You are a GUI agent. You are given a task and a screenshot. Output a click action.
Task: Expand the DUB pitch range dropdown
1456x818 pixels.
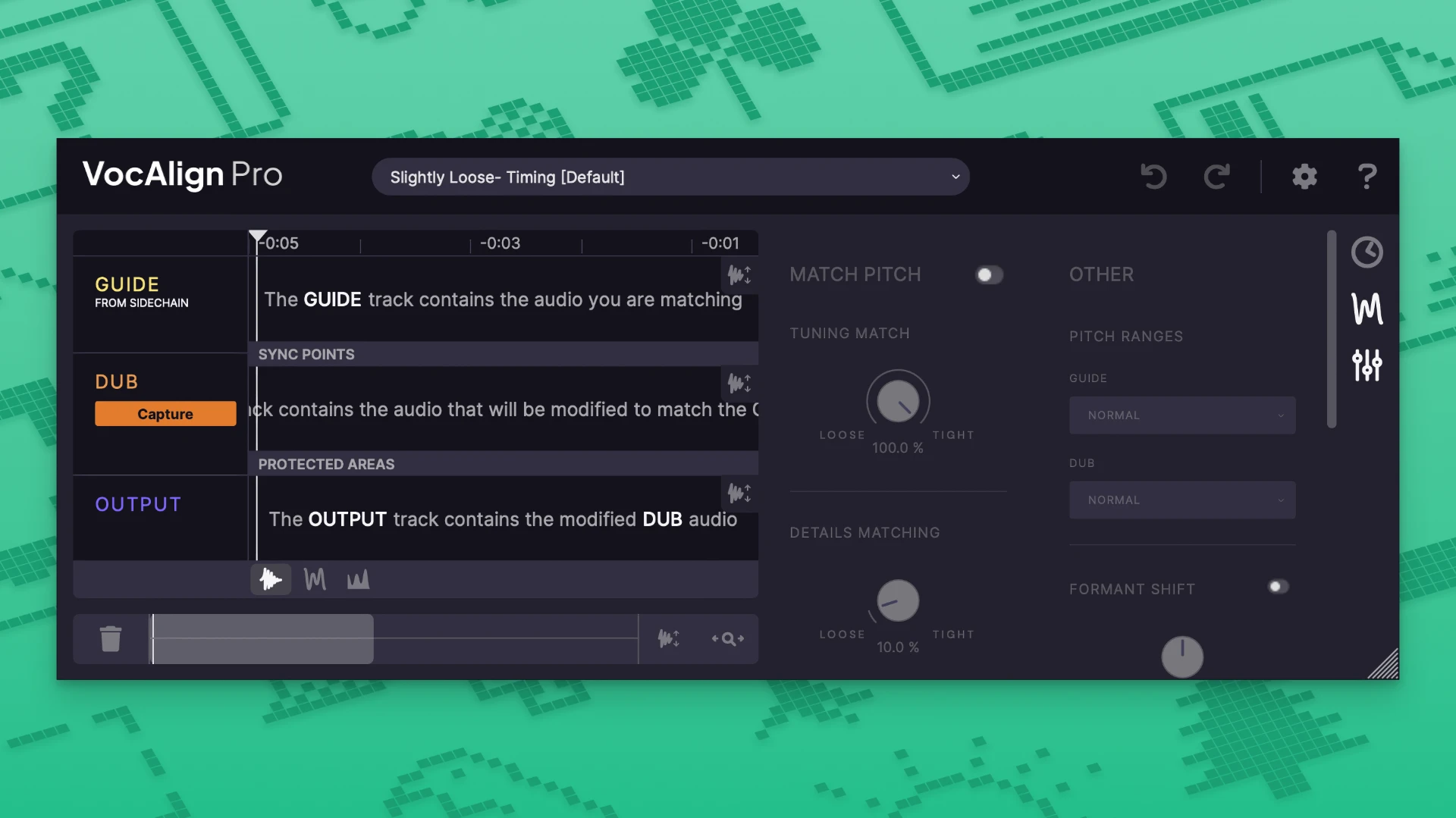(x=1181, y=500)
